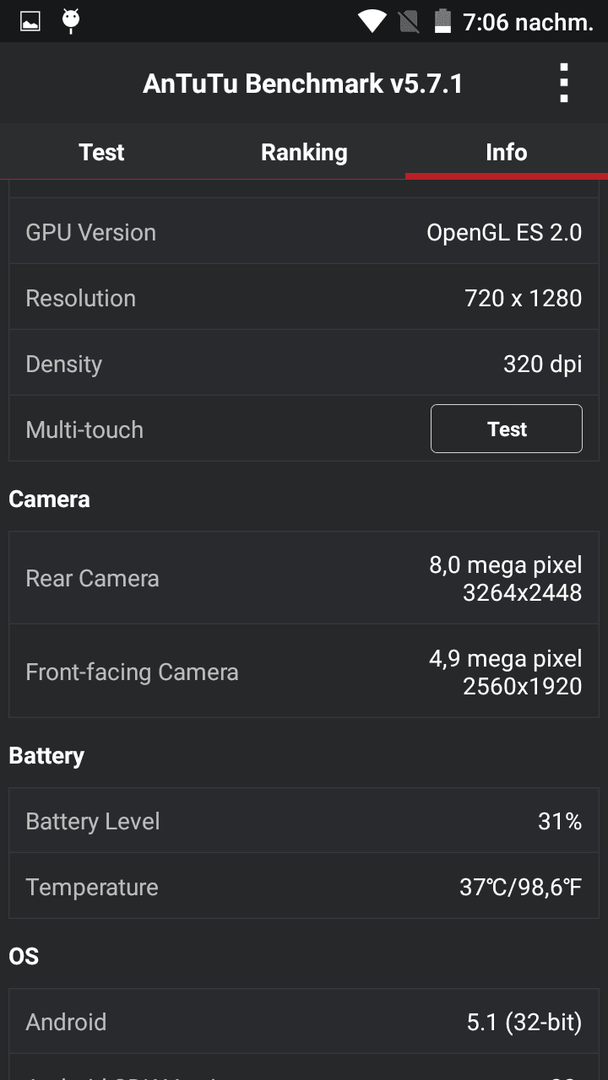Tap the Wi-Fi signal status icon
608x1080 pixels.
click(372, 21)
